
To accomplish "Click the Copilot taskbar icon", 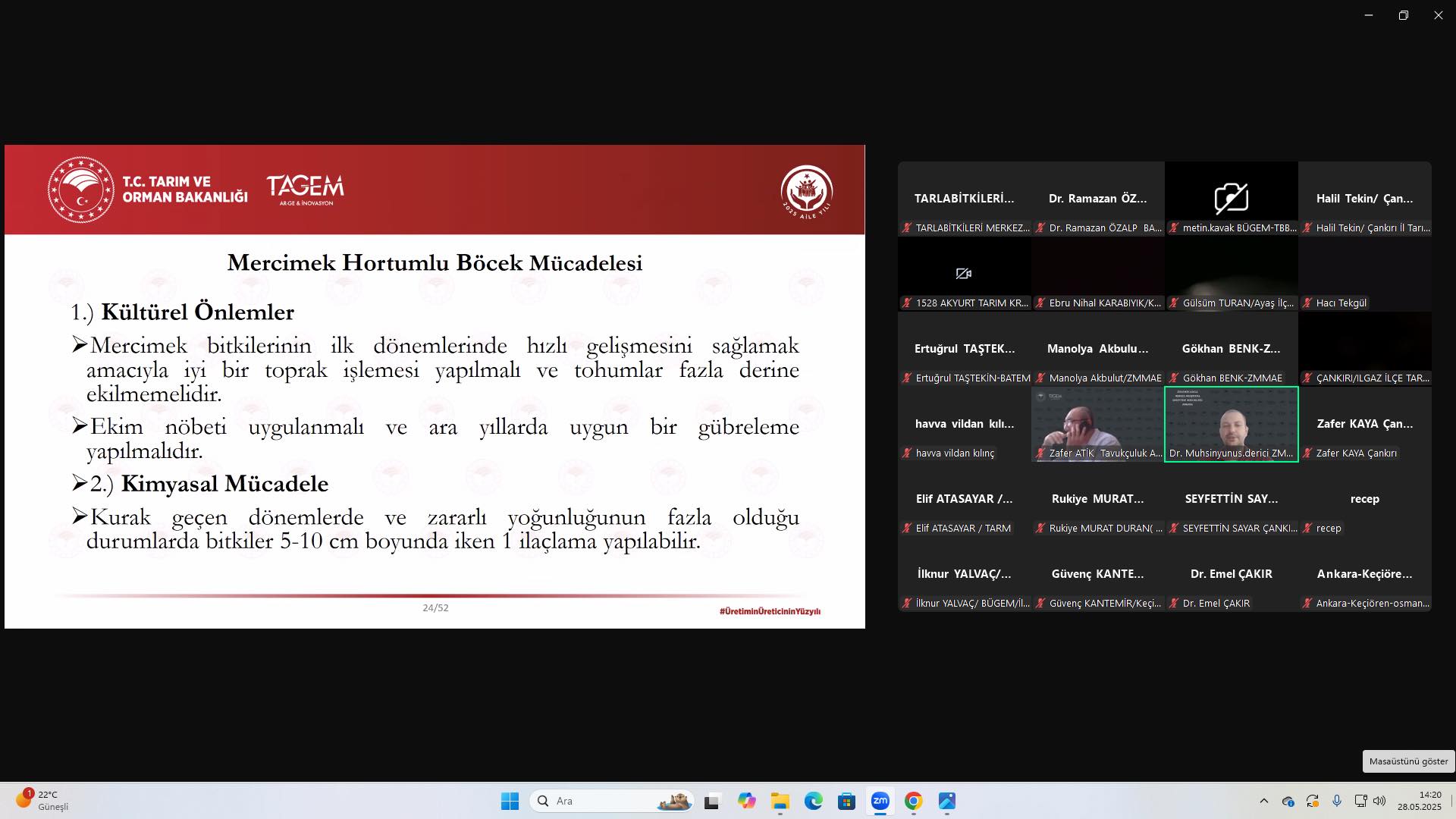I will point(746,801).
